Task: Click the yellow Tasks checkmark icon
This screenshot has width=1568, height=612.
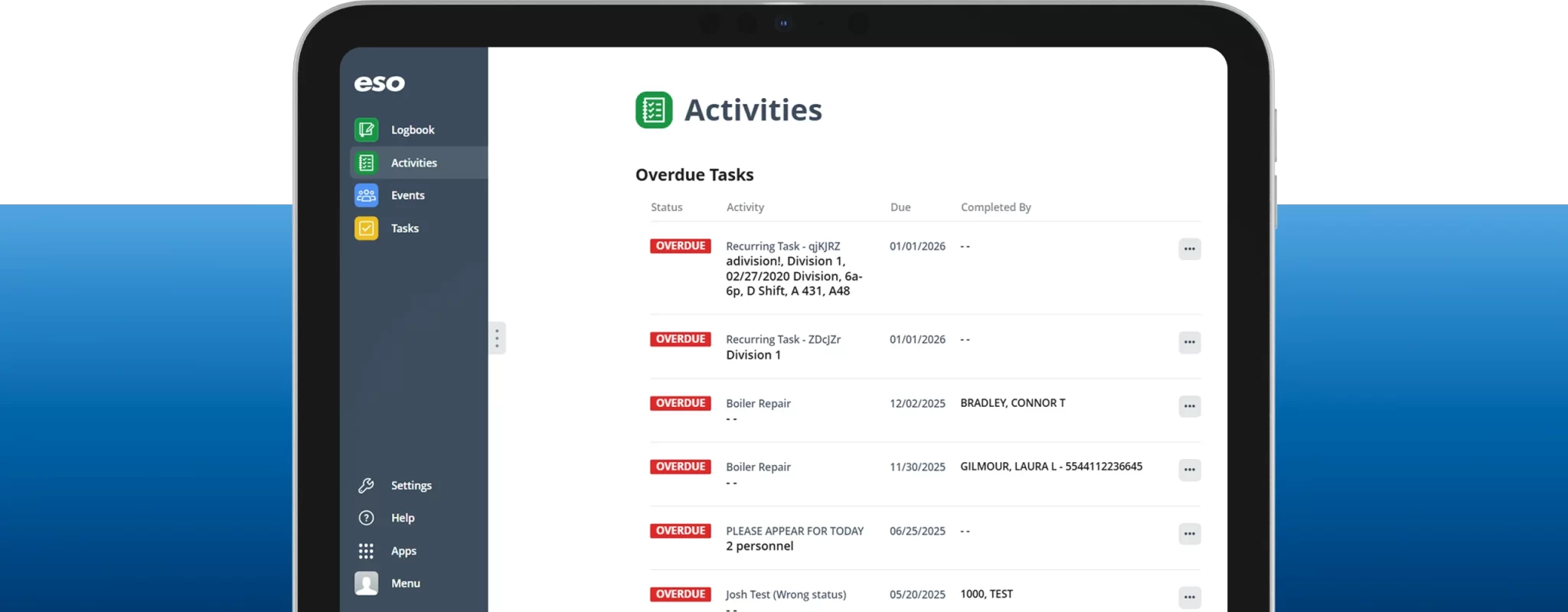Action: [366, 228]
